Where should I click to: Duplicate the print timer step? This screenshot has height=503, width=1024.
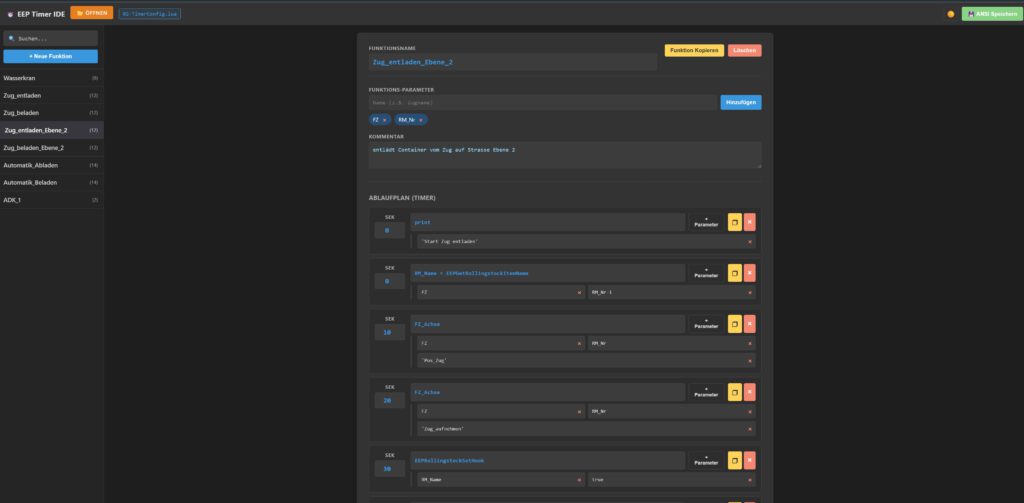734,222
